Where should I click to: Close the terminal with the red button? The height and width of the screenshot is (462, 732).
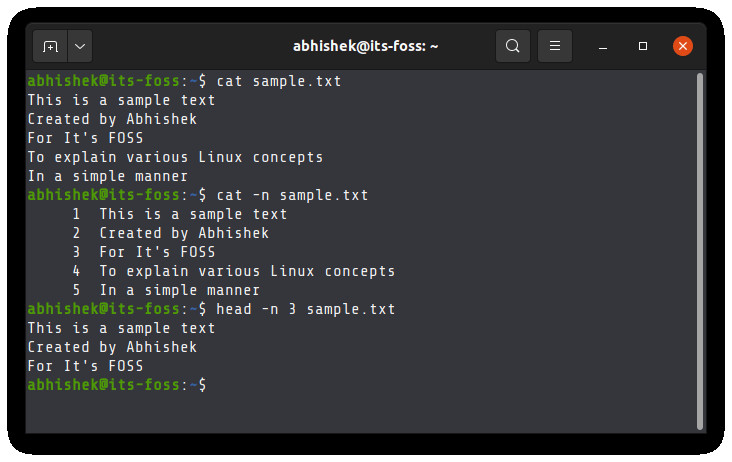683,46
